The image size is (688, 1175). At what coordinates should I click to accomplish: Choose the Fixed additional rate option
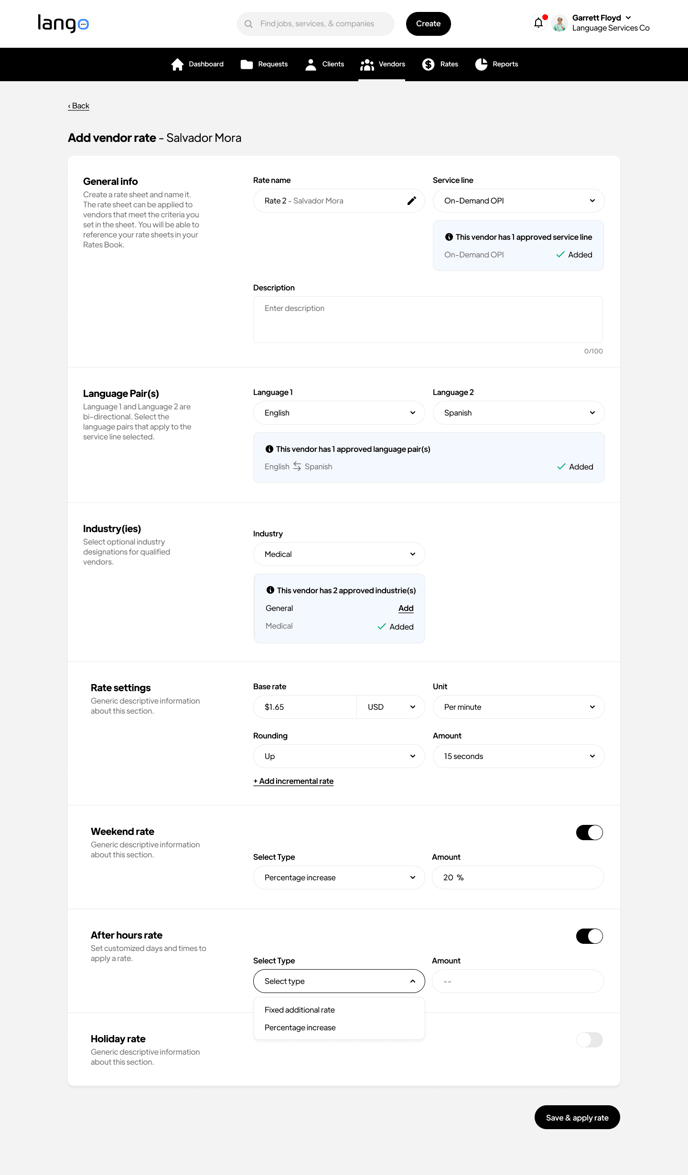point(300,1010)
